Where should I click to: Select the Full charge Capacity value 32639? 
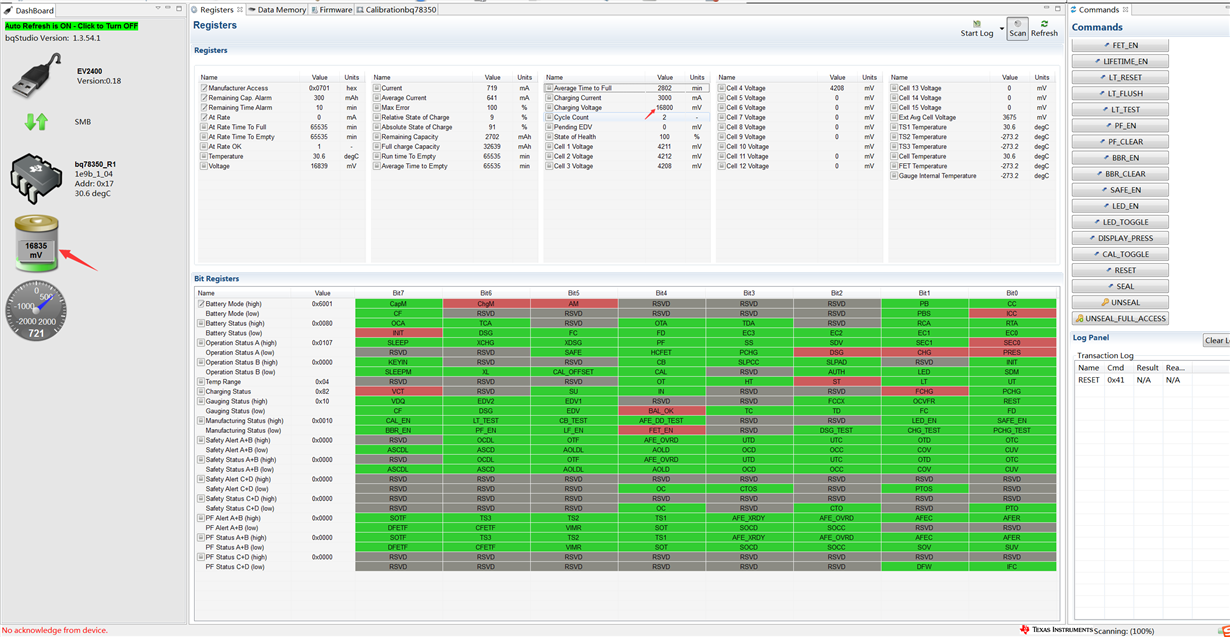493,147
